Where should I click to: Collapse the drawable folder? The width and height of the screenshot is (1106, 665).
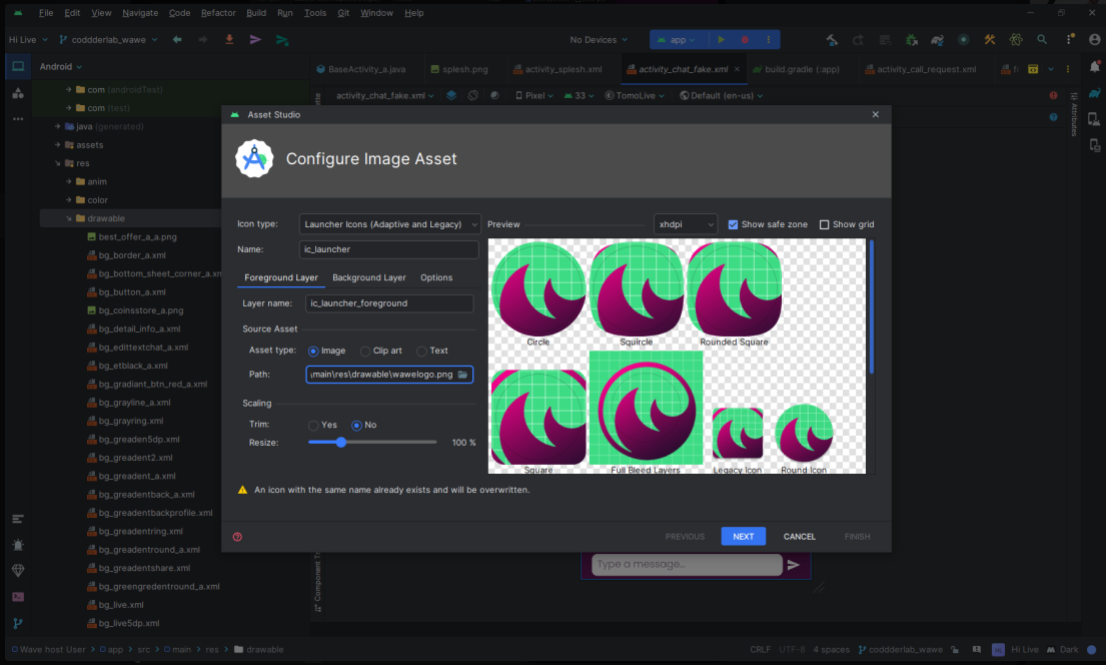tap(68, 219)
